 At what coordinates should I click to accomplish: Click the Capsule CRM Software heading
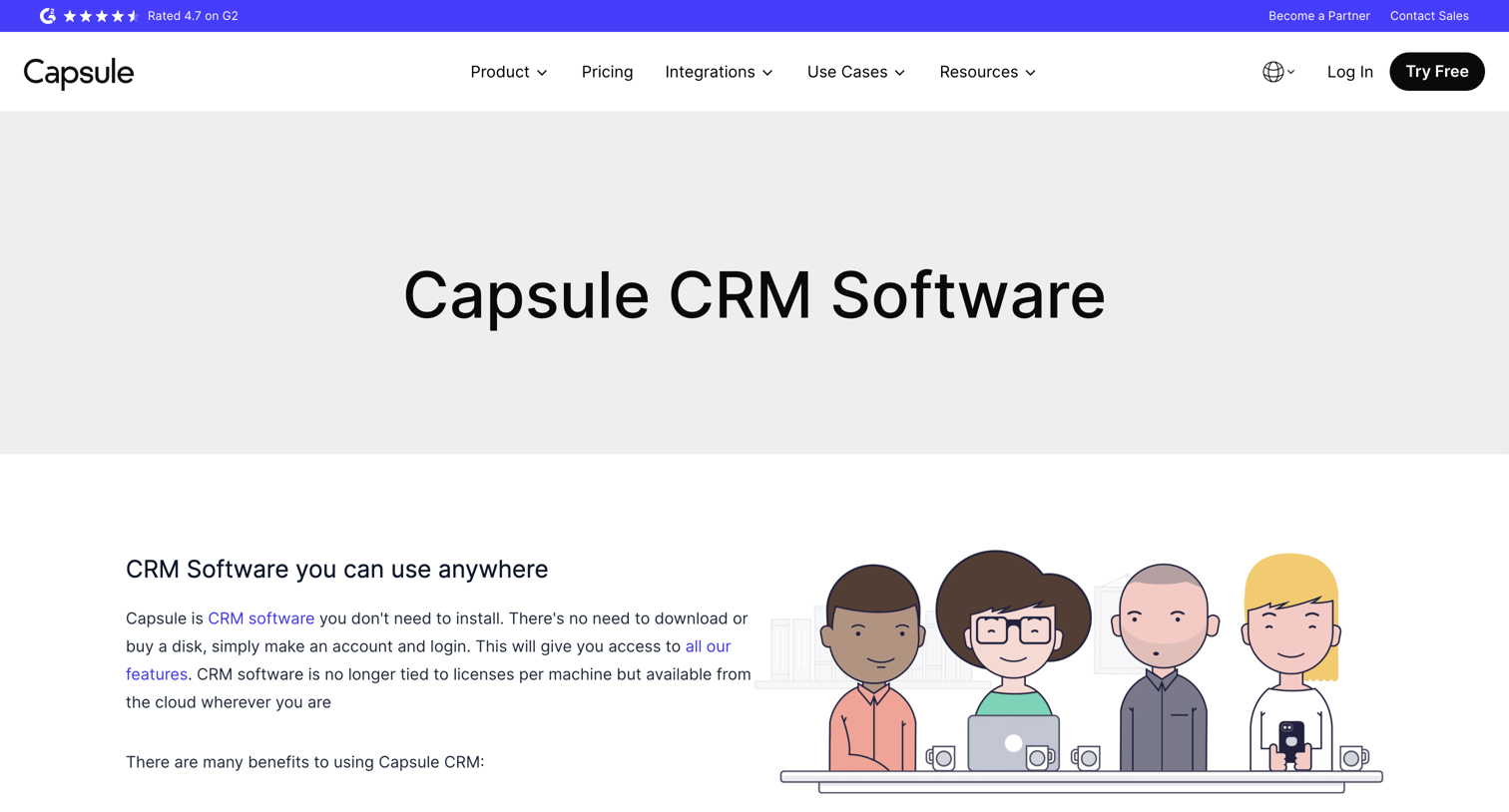[x=754, y=295]
